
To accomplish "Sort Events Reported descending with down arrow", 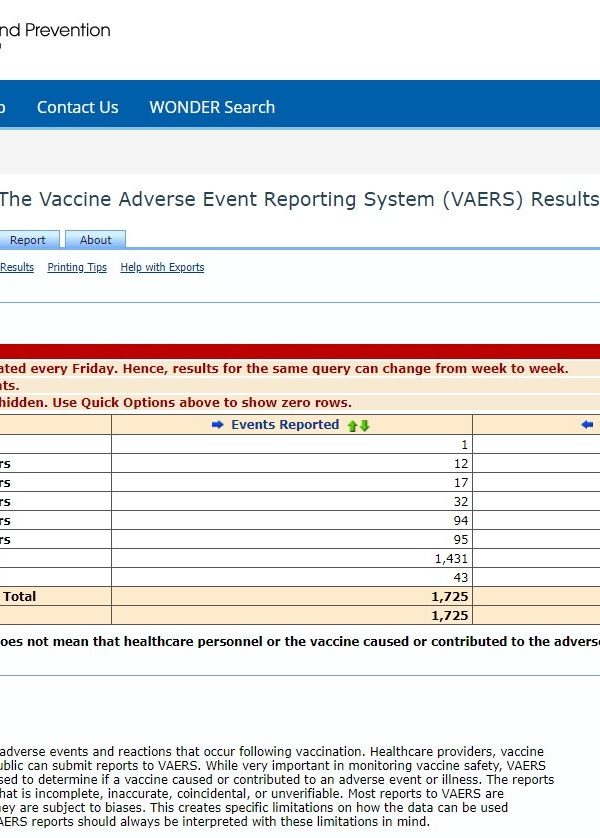I will tap(365, 425).
